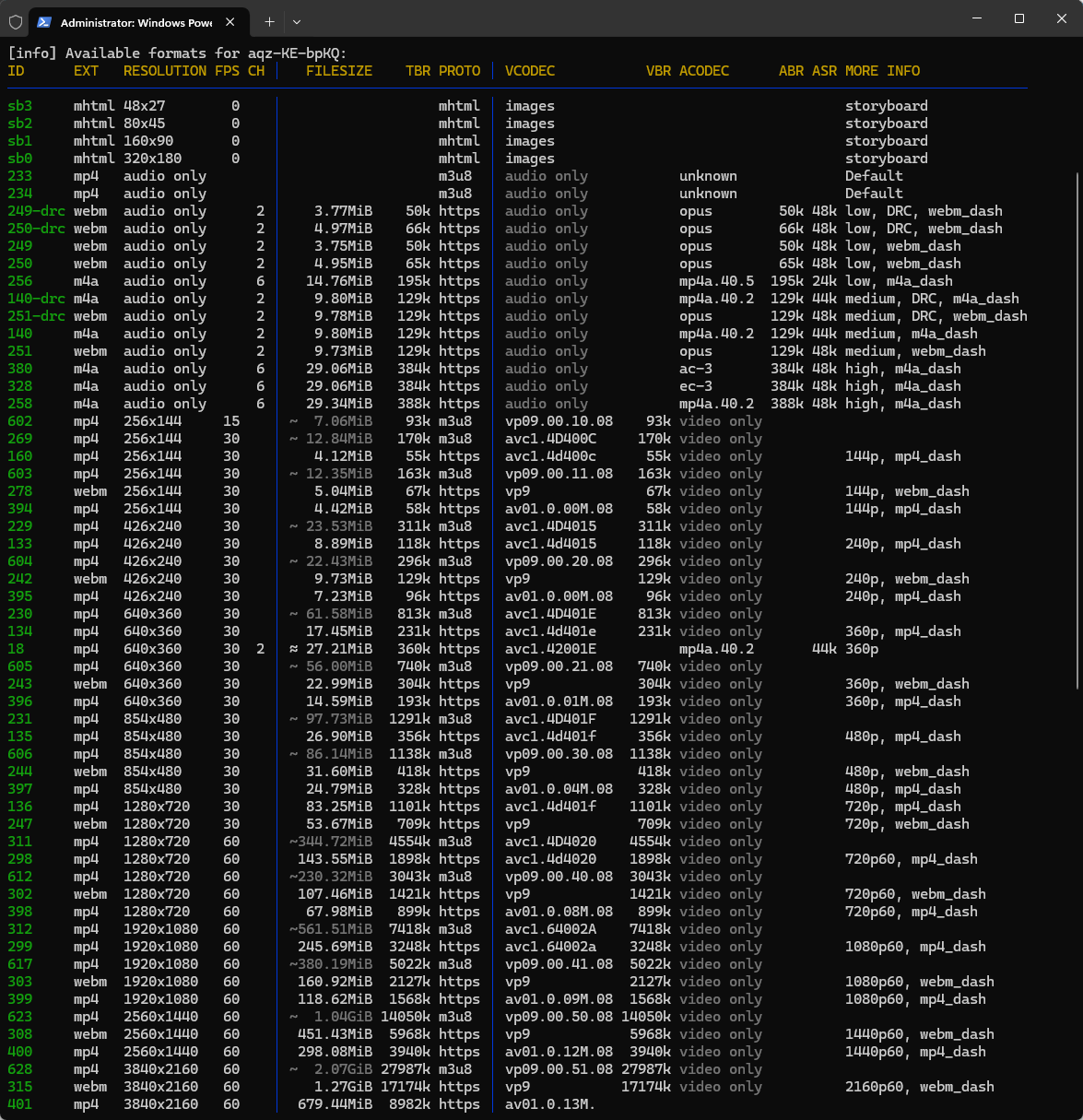The image size is (1083, 1120).
Task: Click the medium, DRC, webm_dash info text
Action: point(936,316)
